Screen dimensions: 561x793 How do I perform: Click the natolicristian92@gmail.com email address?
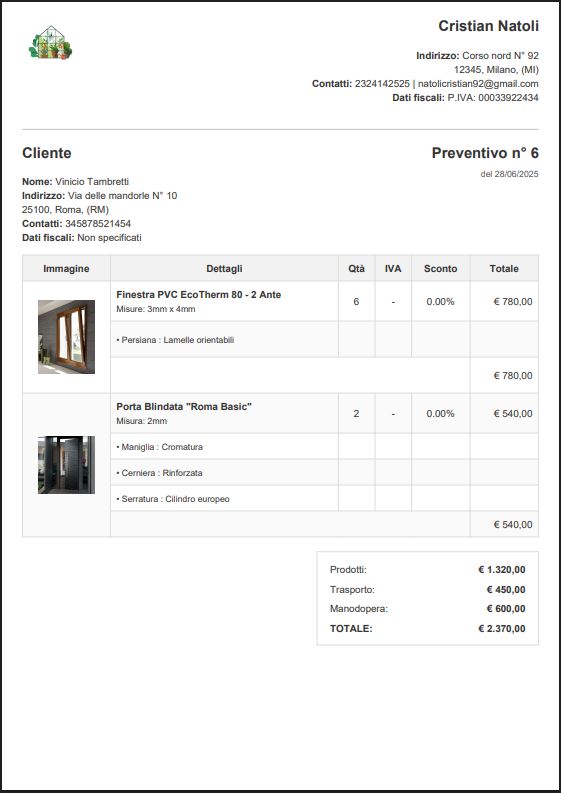478,83
